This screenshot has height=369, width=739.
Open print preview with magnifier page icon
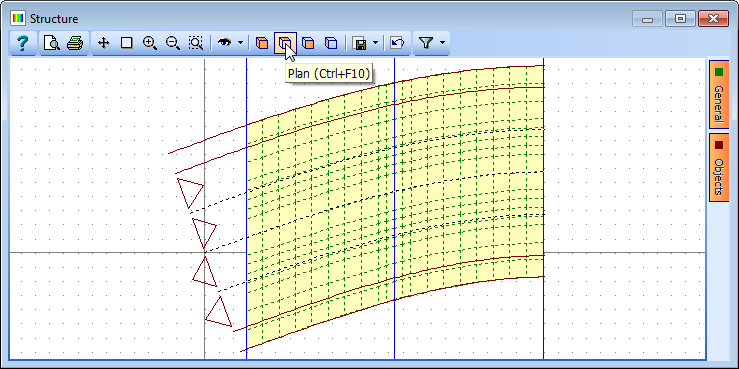tap(51, 43)
